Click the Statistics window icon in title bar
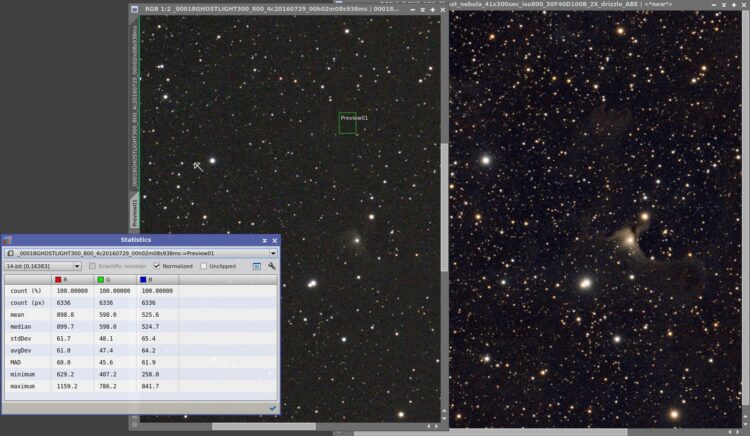 pyautogui.click(x=7, y=240)
